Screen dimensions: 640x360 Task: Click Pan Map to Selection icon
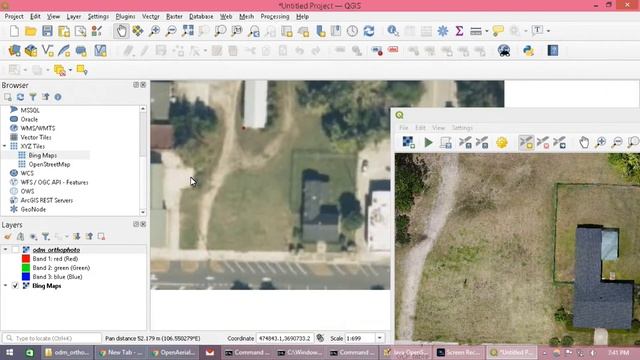click(x=138, y=31)
